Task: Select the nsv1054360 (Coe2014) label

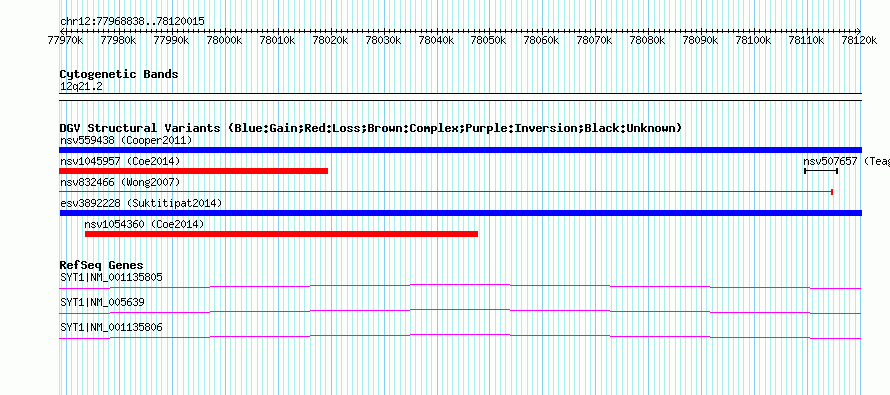Action: 144,224
